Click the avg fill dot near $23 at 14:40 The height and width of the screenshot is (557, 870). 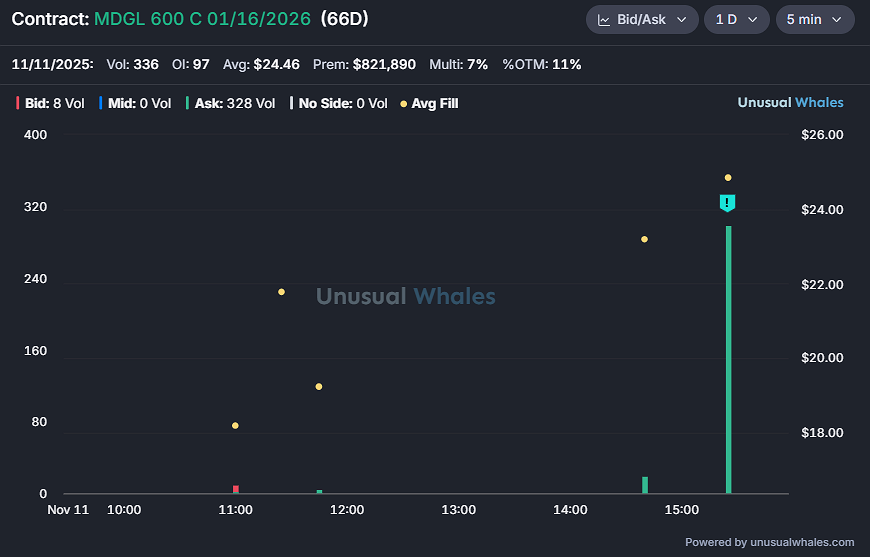(x=644, y=239)
